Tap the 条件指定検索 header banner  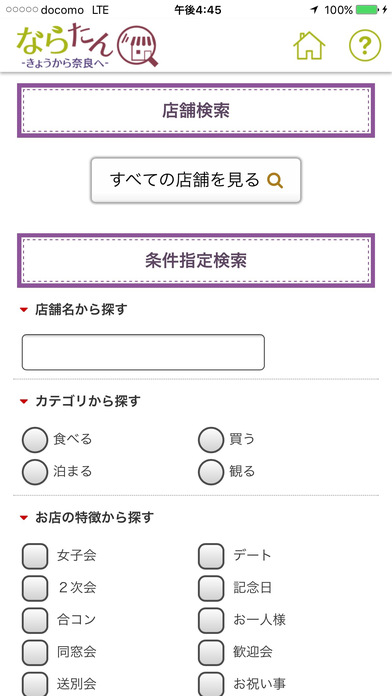pyautogui.click(x=196, y=261)
